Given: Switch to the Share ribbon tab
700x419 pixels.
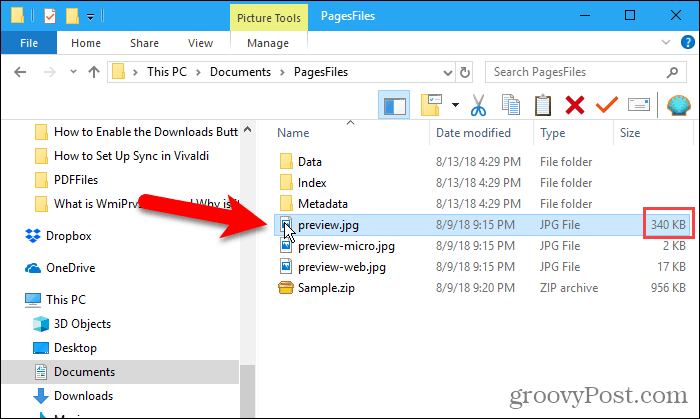Looking at the screenshot, I should click(144, 43).
